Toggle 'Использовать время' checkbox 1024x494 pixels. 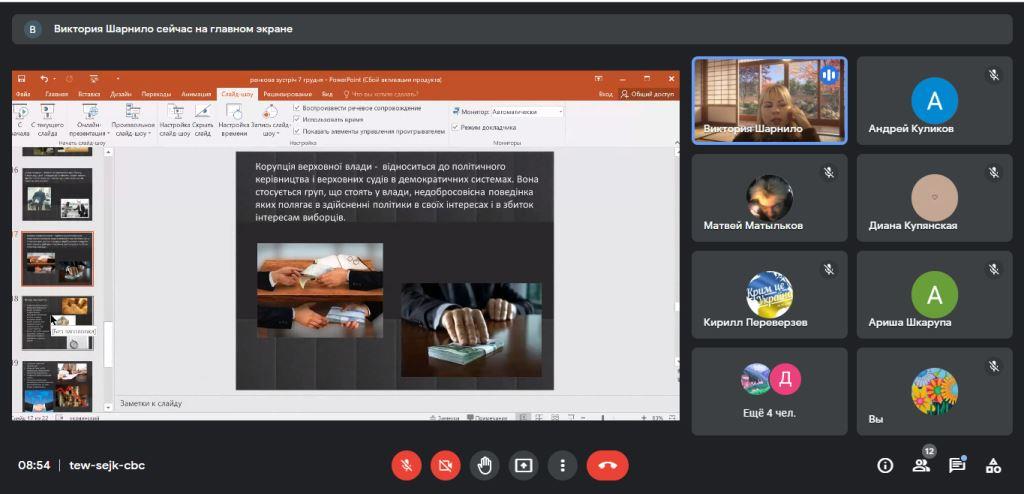pyautogui.click(x=297, y=120)
